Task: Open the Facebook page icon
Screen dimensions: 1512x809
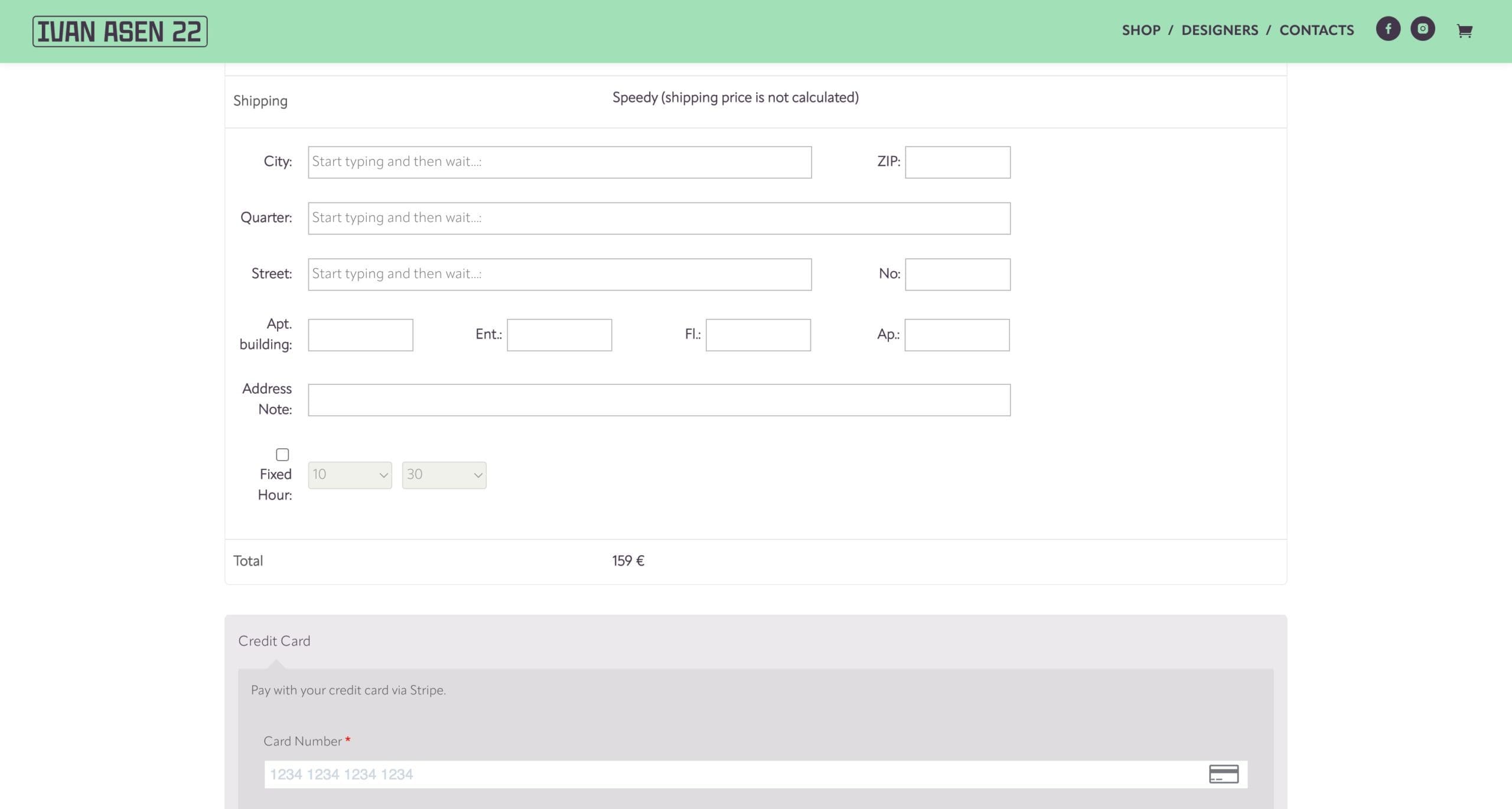Action: (1387, 29)
